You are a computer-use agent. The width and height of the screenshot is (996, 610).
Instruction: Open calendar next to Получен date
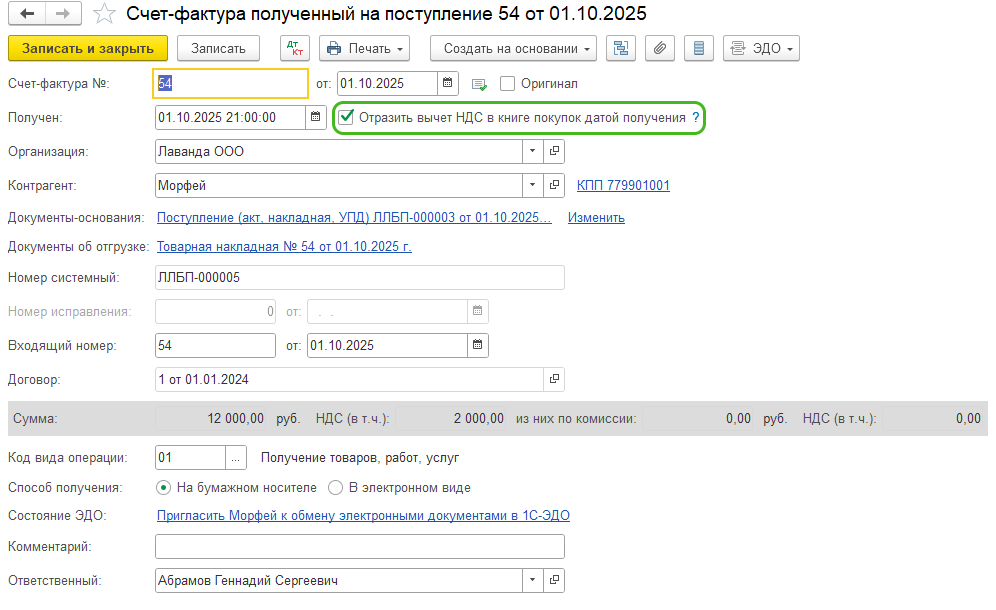tap(316, 117)
